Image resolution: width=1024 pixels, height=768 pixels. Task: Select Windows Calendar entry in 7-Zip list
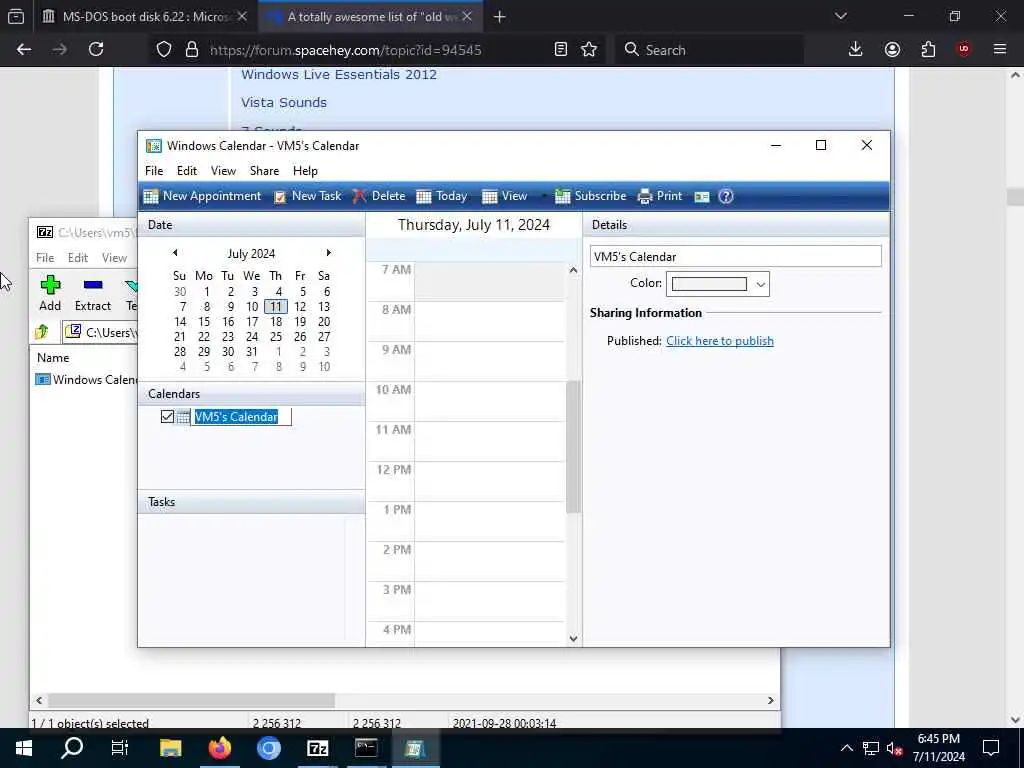point(86,379)
